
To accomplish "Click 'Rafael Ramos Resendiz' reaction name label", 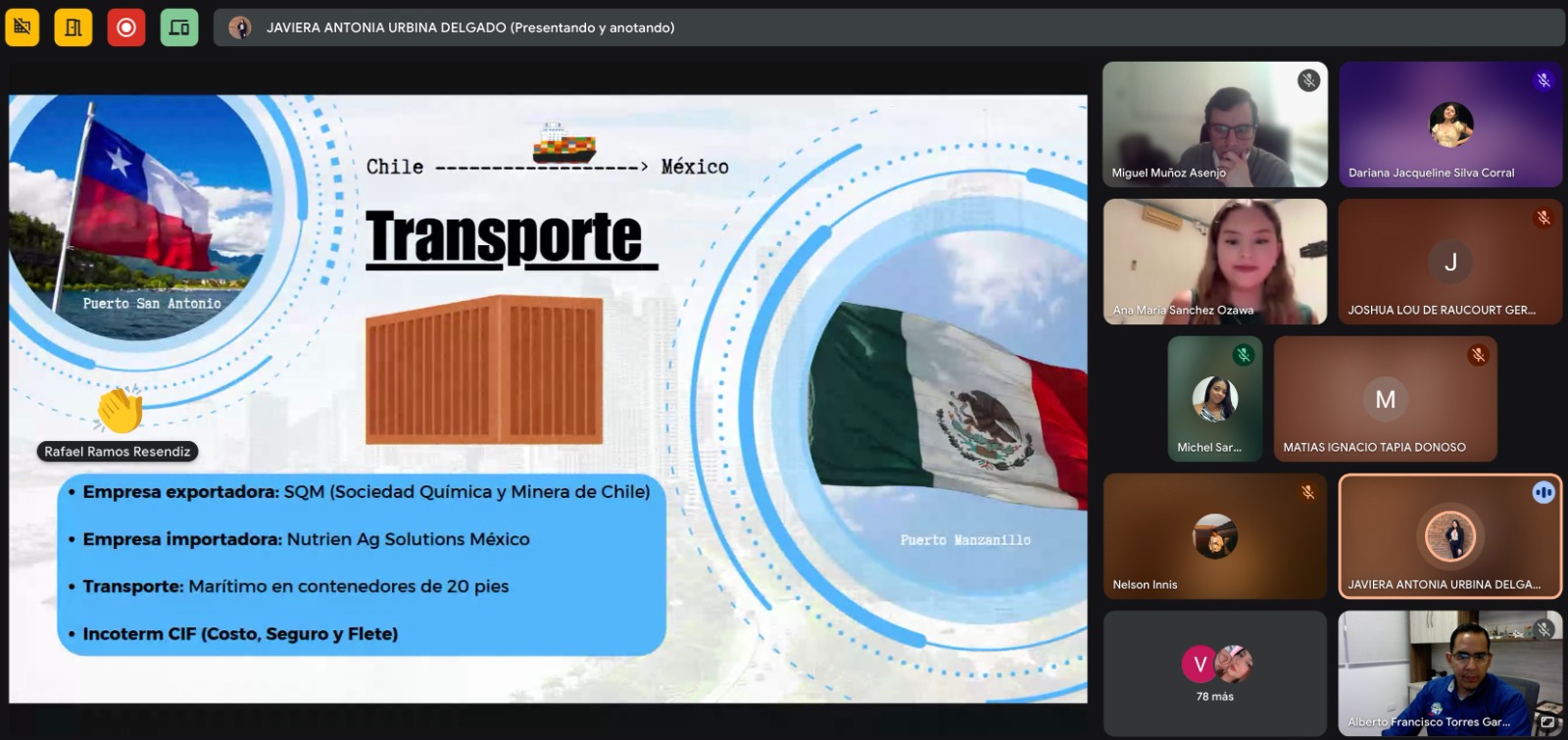I will point(118,452).
